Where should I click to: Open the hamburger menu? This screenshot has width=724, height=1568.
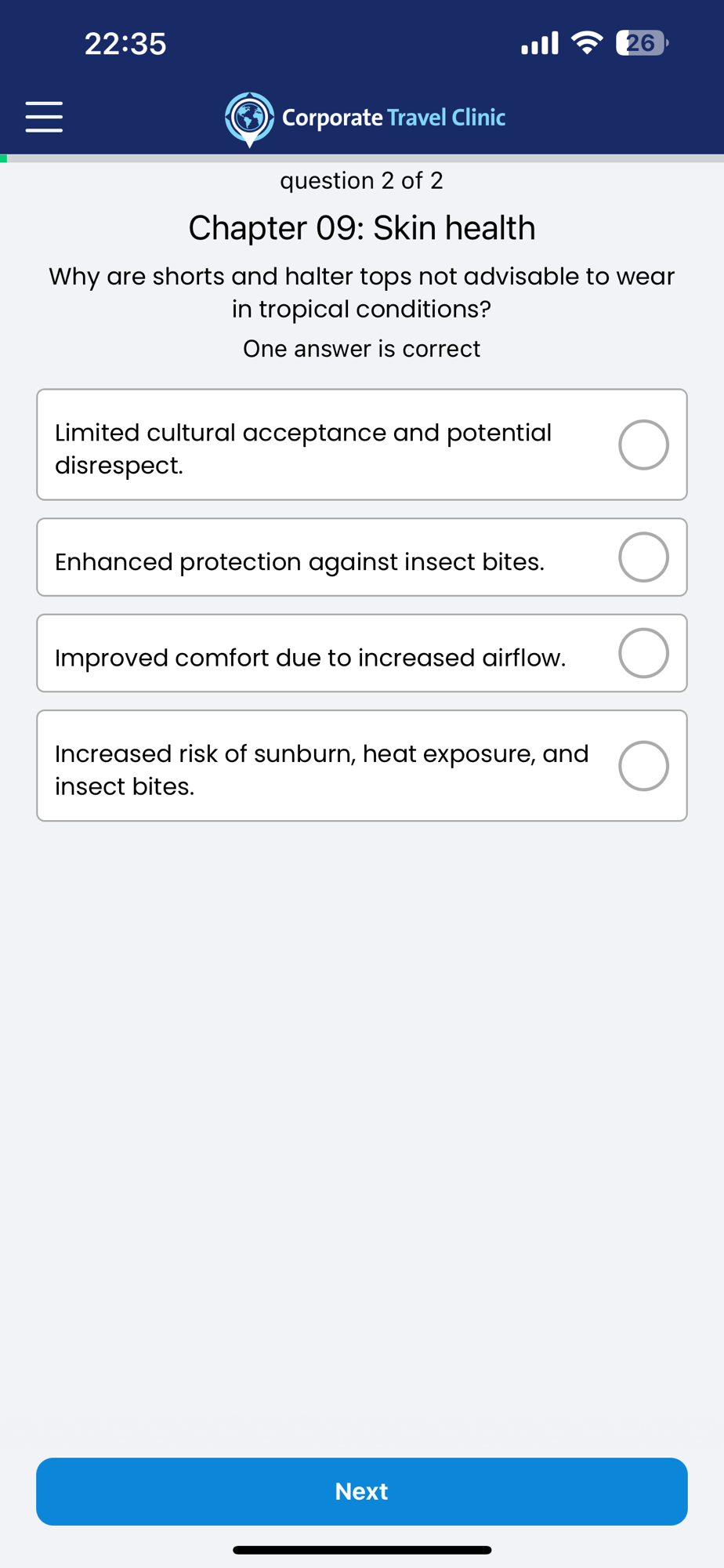coord(44,117)
